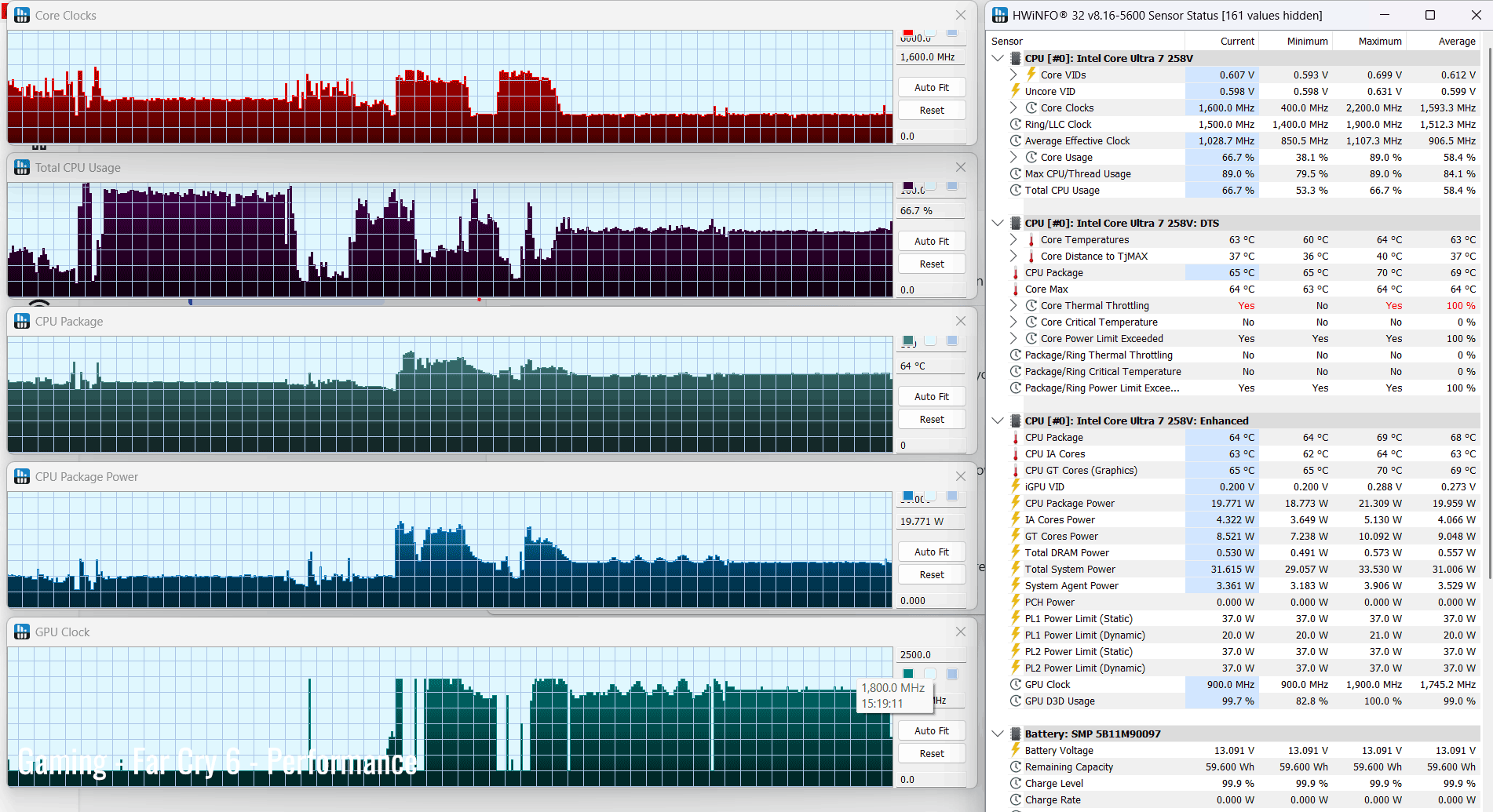The width and height of the screenshot is (1493, 812).
Task: Click the 0.000 minimum field in CPU Package Power
Action: (x=931, y=600)
